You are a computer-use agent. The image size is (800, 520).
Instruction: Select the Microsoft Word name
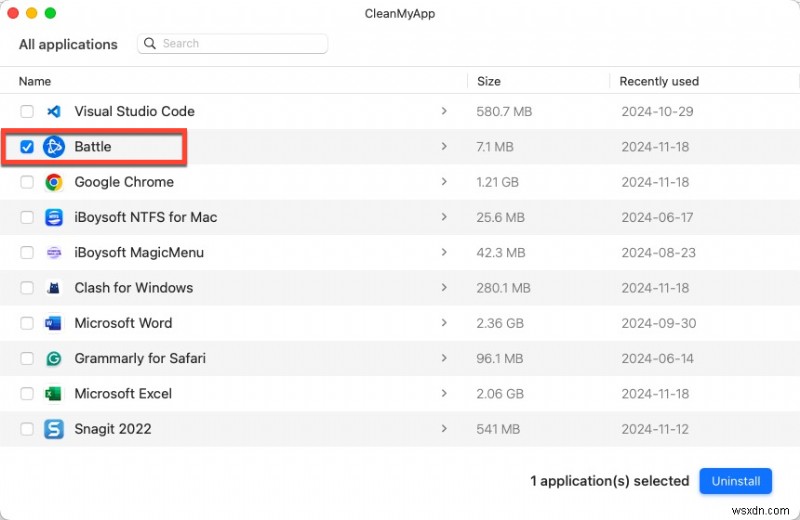(x=123, y=323)
